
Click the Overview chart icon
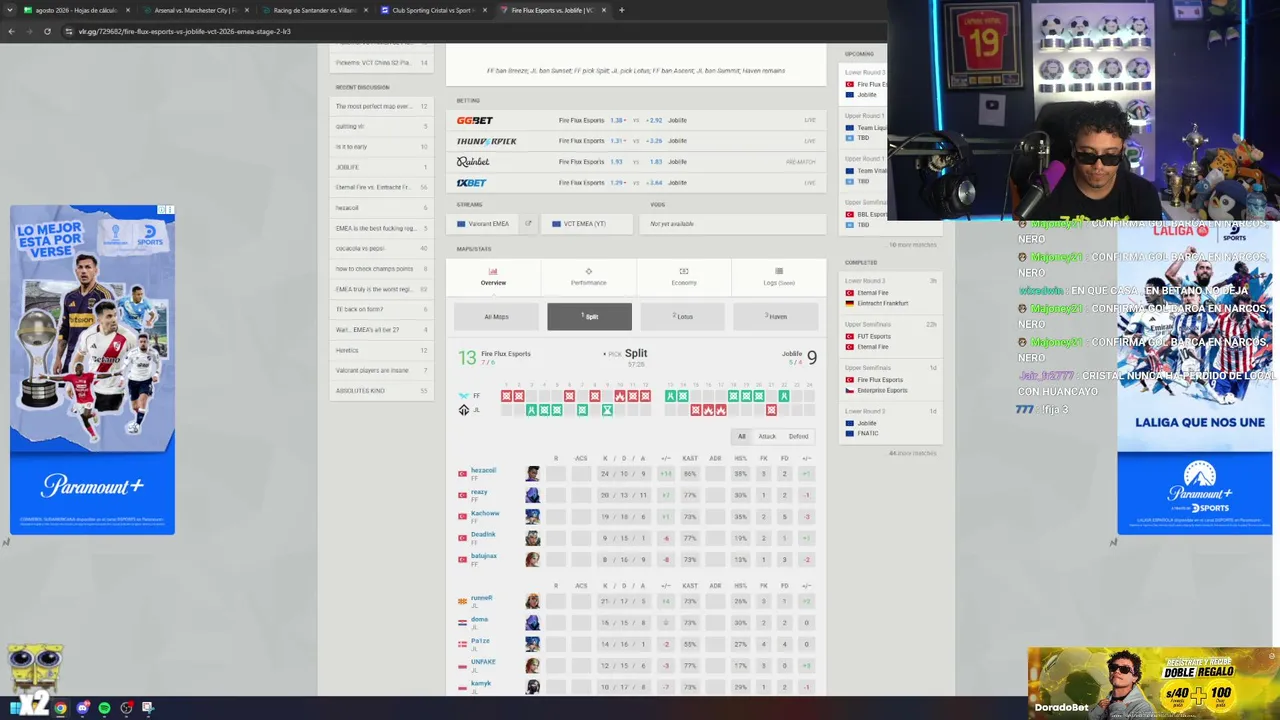pyautogui.click(x=493, y=271)
